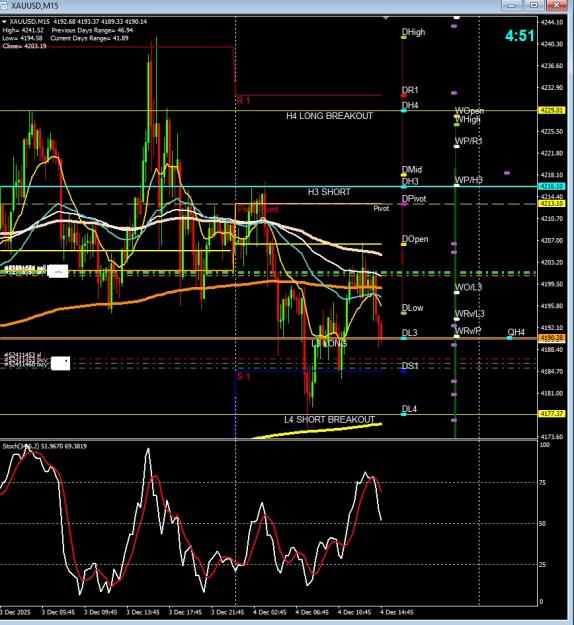
Task: Click the 3 Dec 13:45 time axis label
Action: click(x=143, y=612)
